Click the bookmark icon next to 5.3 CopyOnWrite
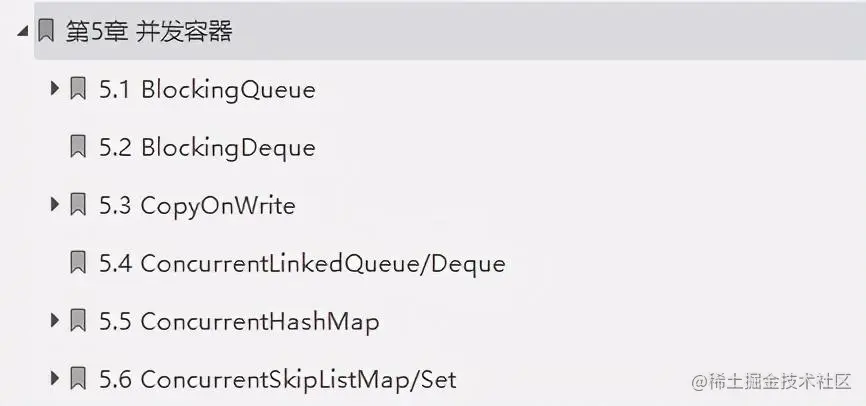The height and width of the screenshot is (406, 866). (78, 206)
